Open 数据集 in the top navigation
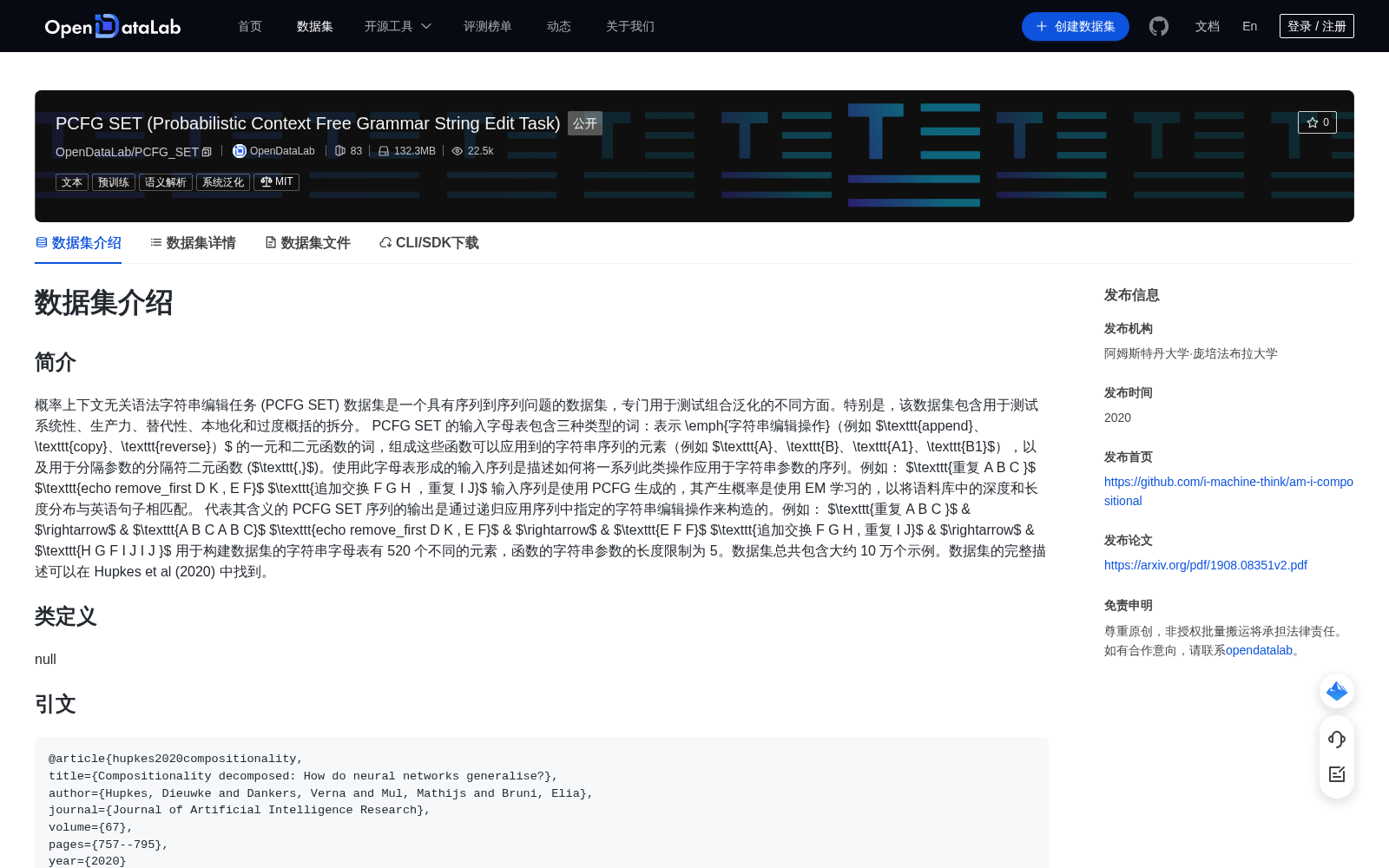Image resolution: width=1389 pixels, height=868 pixels. [315, 26]
